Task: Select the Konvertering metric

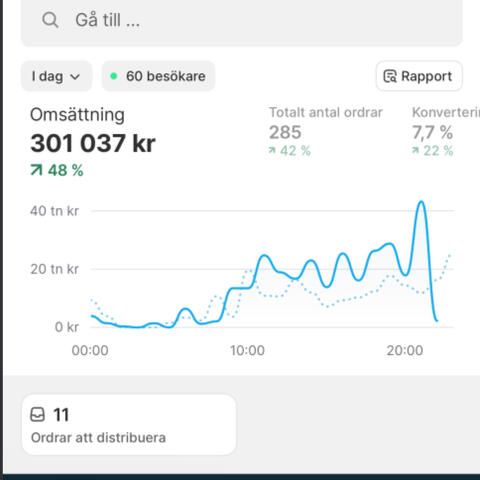Action: (446, 112)
